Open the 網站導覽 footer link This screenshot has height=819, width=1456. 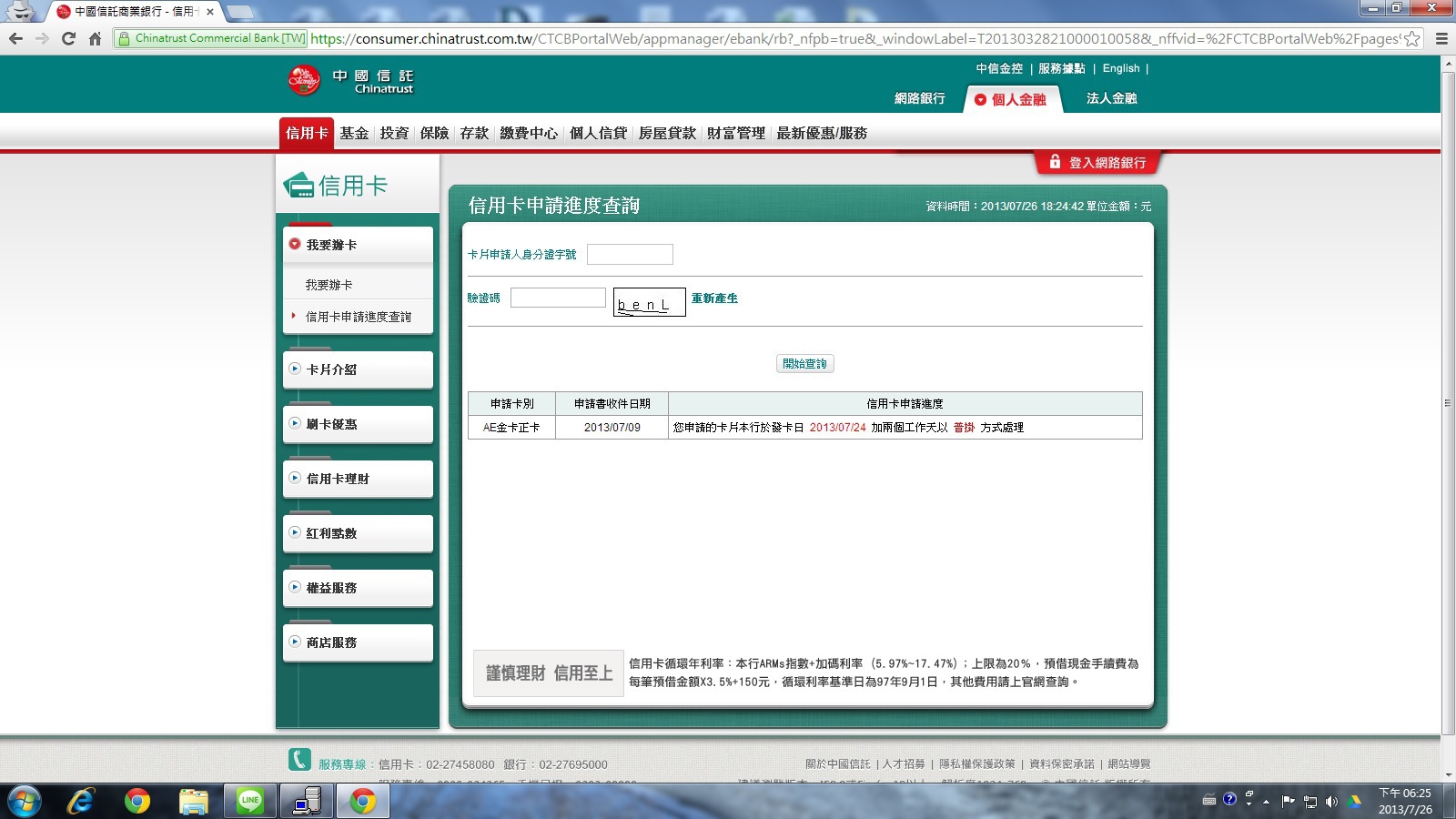tap(1129, 763)
